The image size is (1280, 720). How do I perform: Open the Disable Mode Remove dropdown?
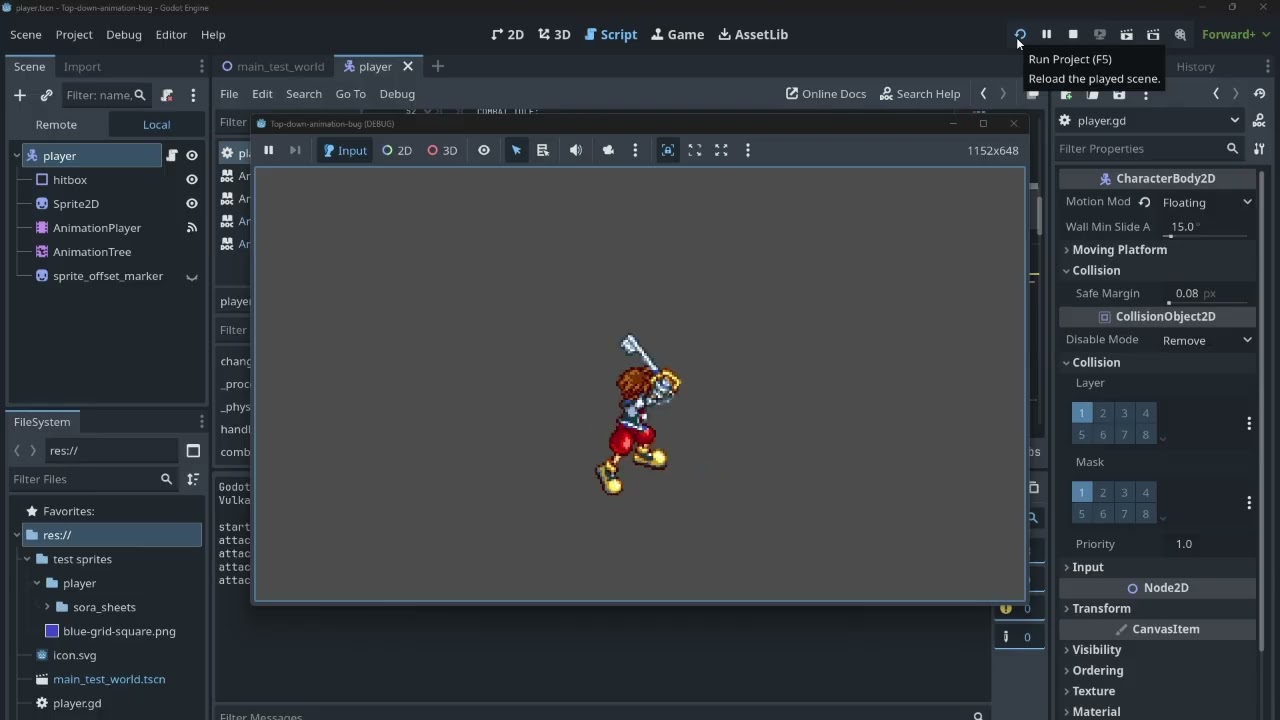pyautogui.click(x=1206, y=341)
